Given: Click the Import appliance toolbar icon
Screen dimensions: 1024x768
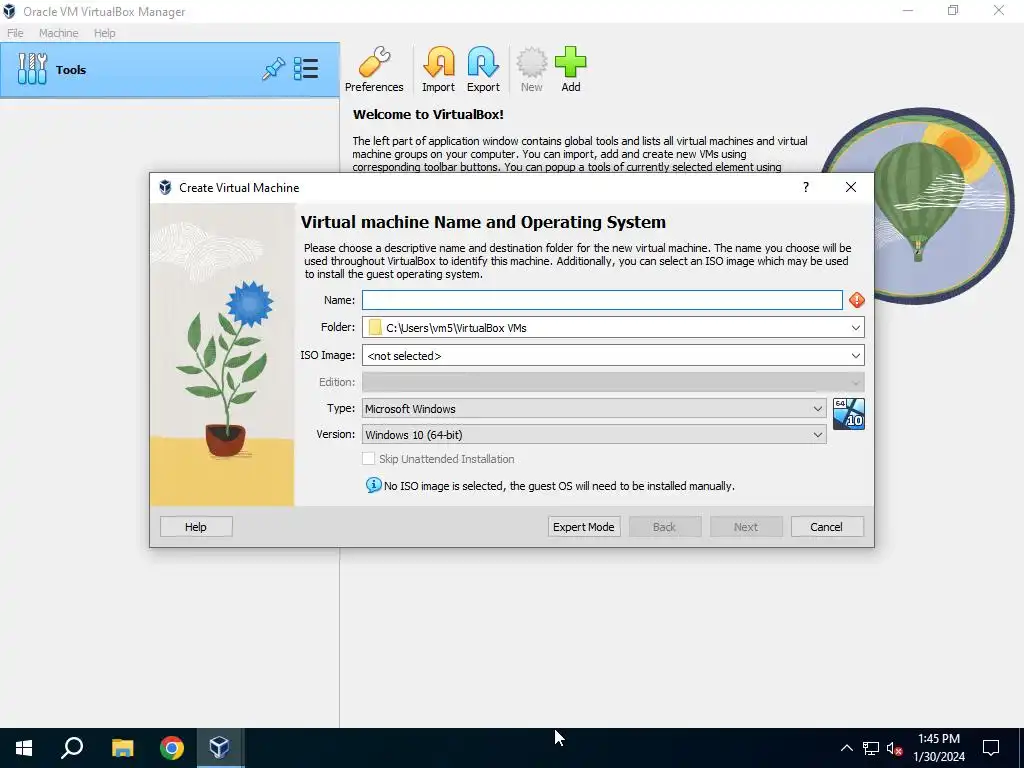Looking at the screenshot, I should (438, 69).
